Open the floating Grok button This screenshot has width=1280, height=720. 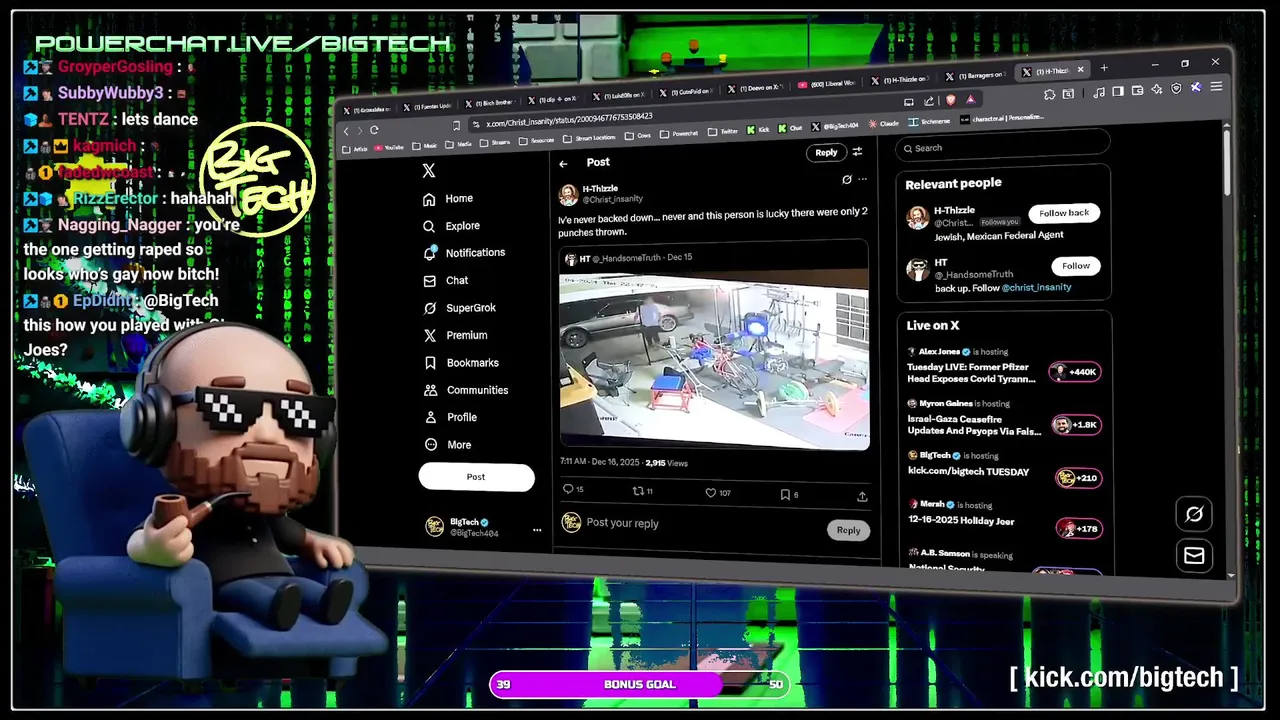(x=1194, y=514)
